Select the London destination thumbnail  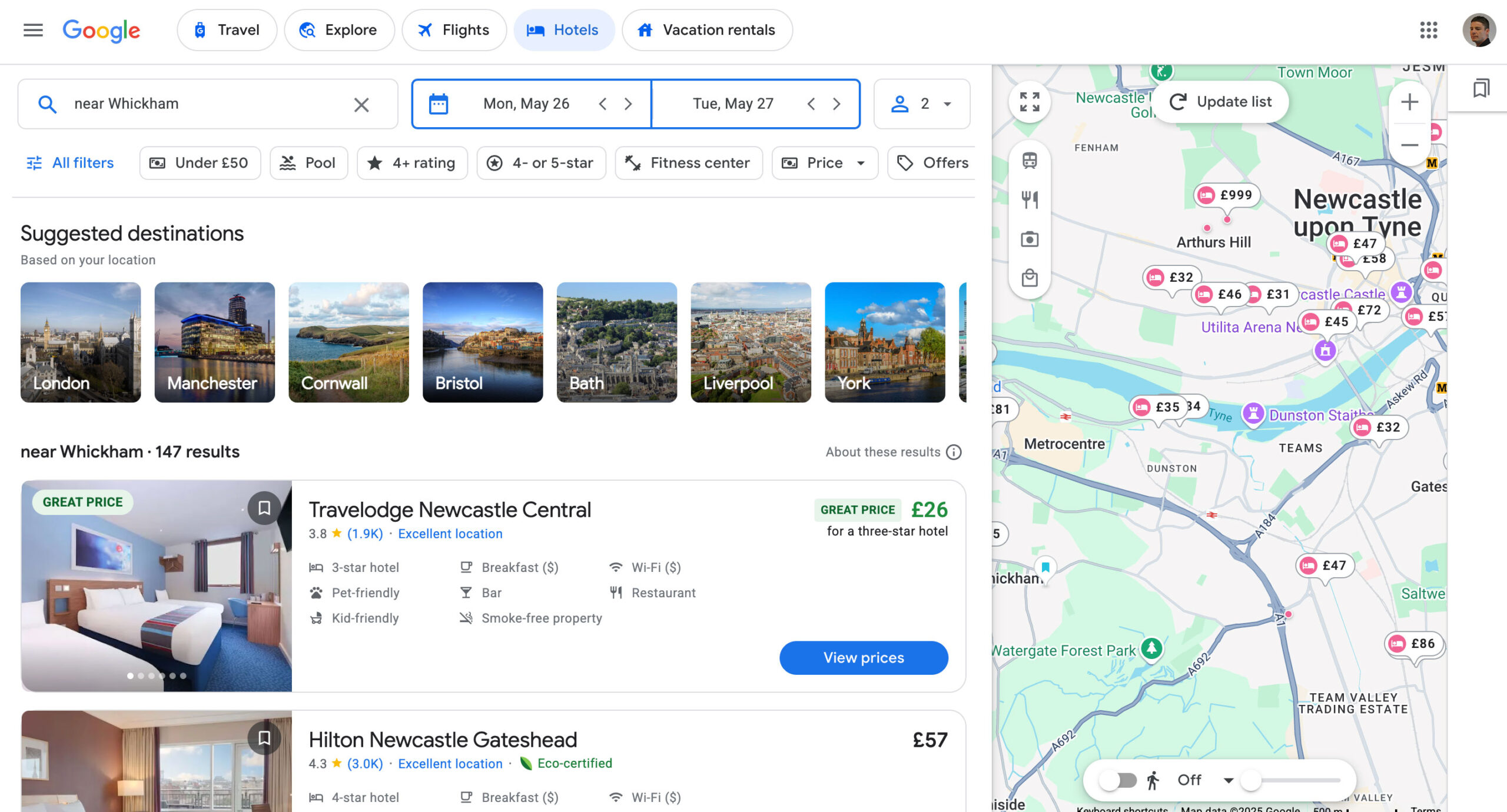81,342
